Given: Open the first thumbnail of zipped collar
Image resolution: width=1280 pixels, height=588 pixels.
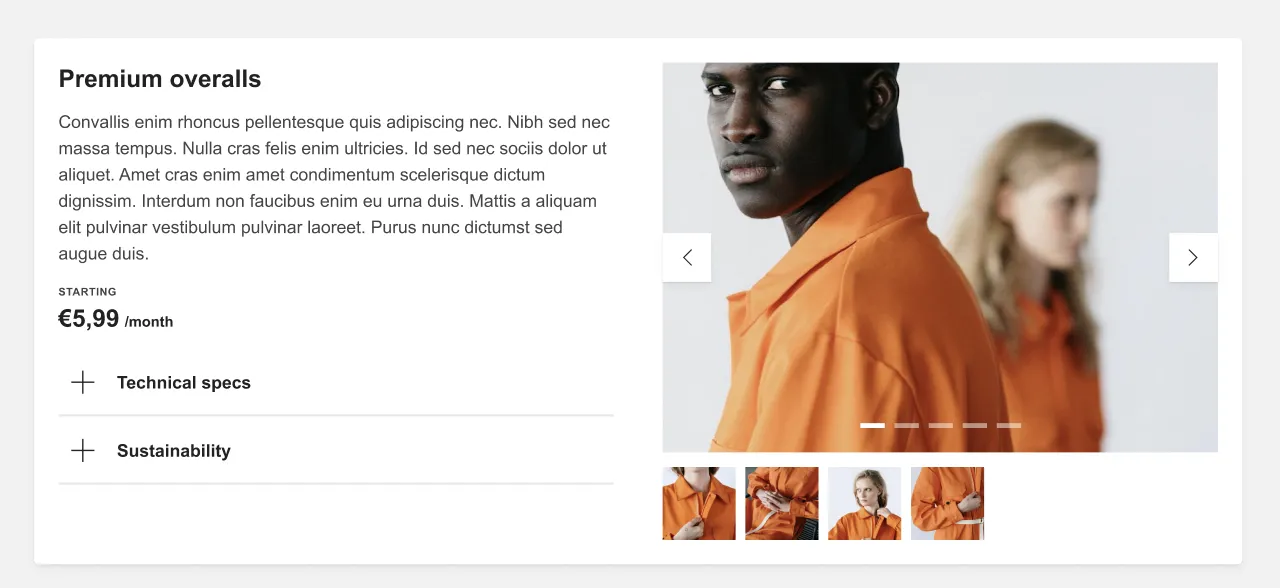Looking at the screenshot, I should (699, 504).
